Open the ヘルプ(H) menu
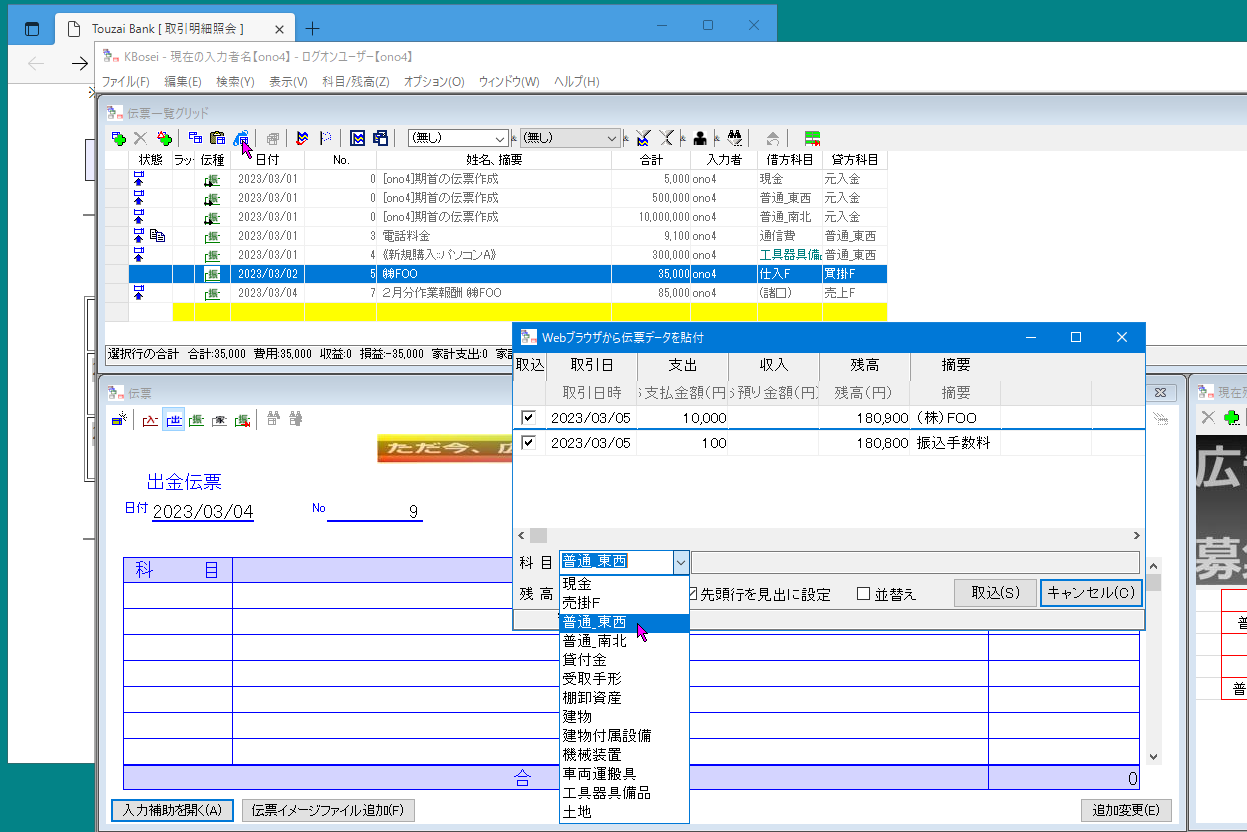Image resolution: width=1247 pixels, height=832 pixels. click(x=577, y=82)
